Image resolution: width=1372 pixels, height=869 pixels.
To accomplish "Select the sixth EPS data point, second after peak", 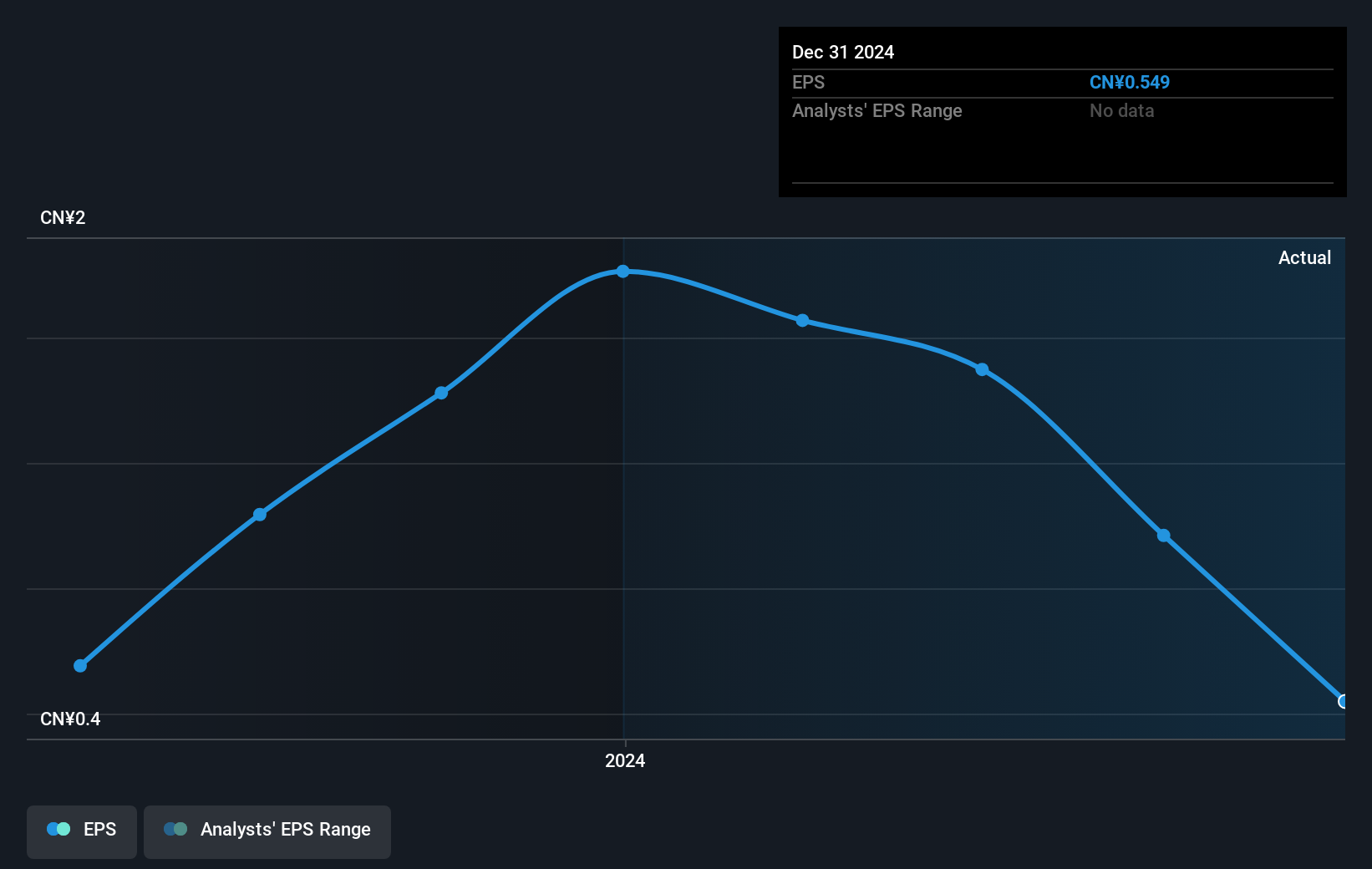I will [x=983, y=369].
